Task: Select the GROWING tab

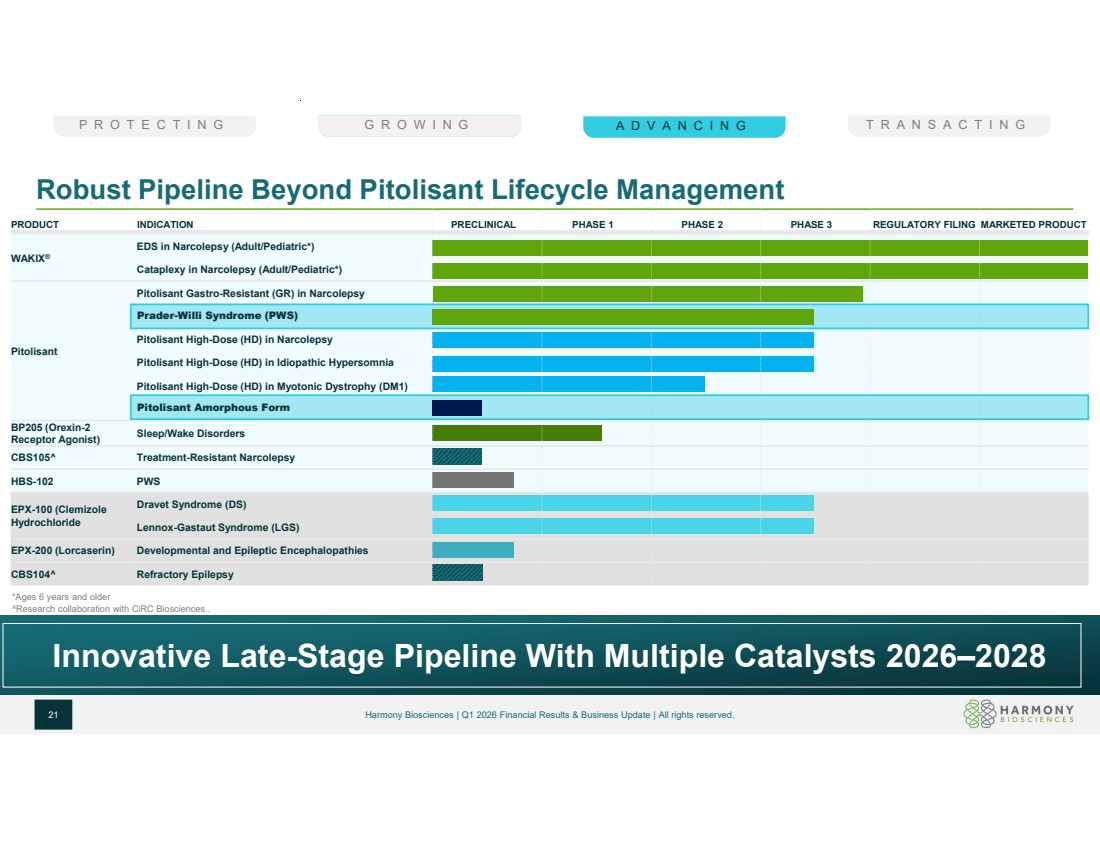Action: [x=419, y=126]
